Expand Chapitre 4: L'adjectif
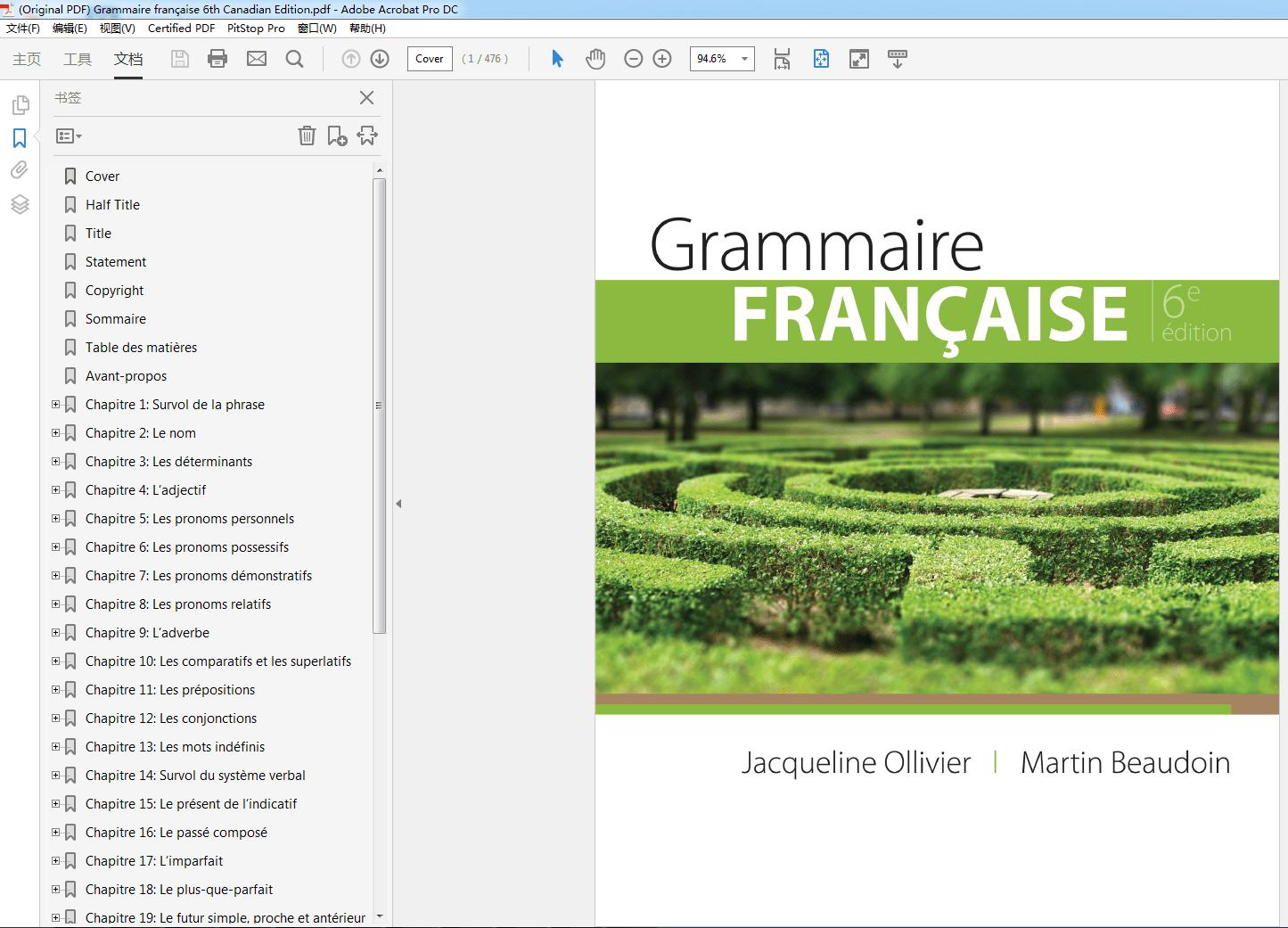Image resolution: width=1288 pixels, height=928 pixels. click(55, 490)
